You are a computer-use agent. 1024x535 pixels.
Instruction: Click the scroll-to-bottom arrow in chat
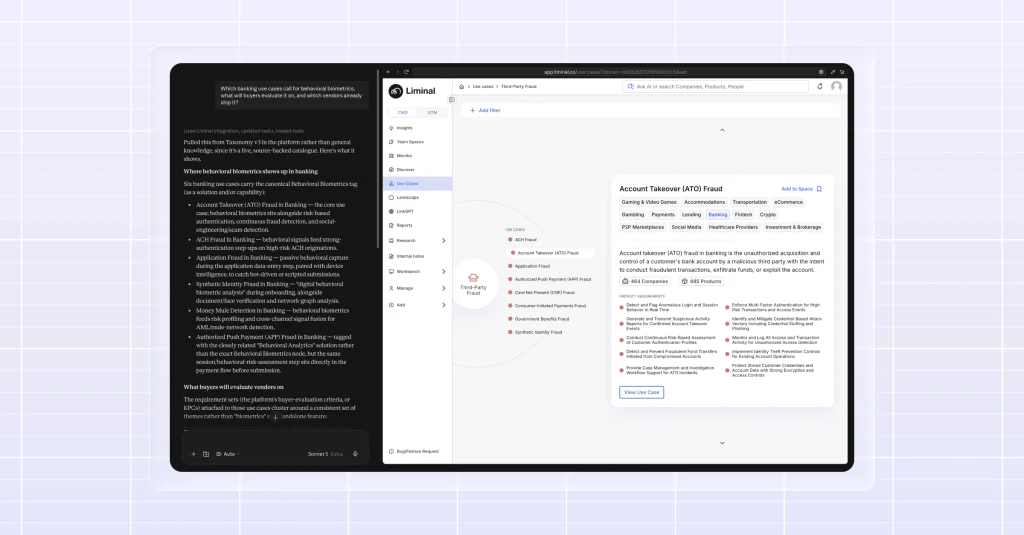[x=275, y=416]
